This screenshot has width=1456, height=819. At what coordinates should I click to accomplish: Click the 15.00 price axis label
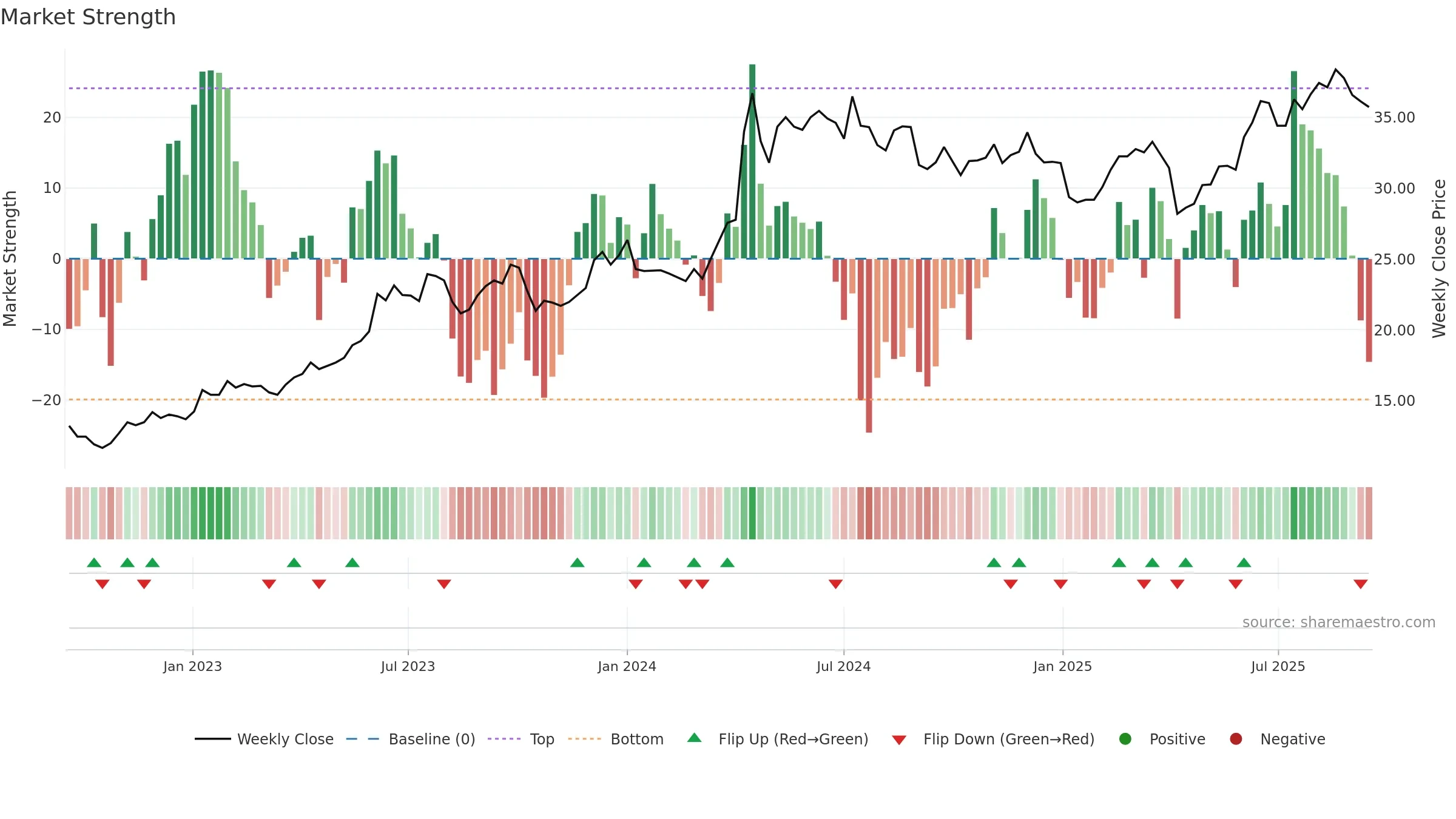point(1394,400)
